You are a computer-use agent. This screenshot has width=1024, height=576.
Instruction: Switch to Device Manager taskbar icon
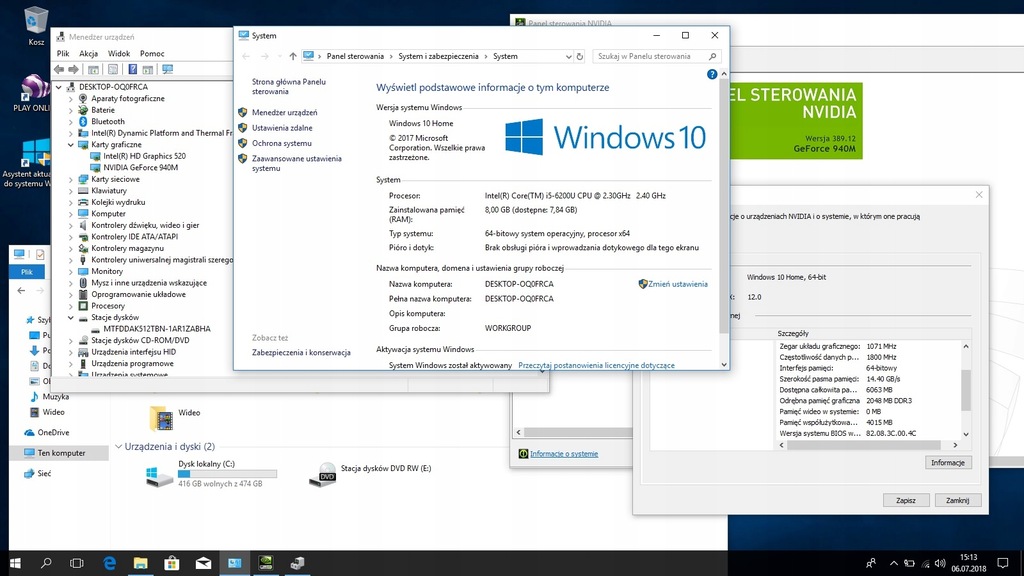click(x=297, y=563)
